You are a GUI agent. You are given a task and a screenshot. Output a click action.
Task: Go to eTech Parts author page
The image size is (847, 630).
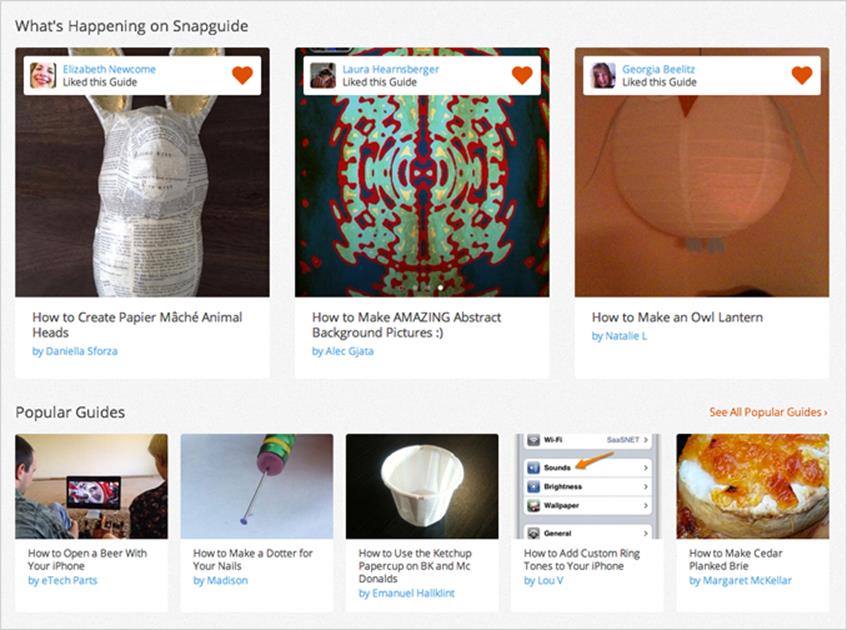click(x=71, y=580)
